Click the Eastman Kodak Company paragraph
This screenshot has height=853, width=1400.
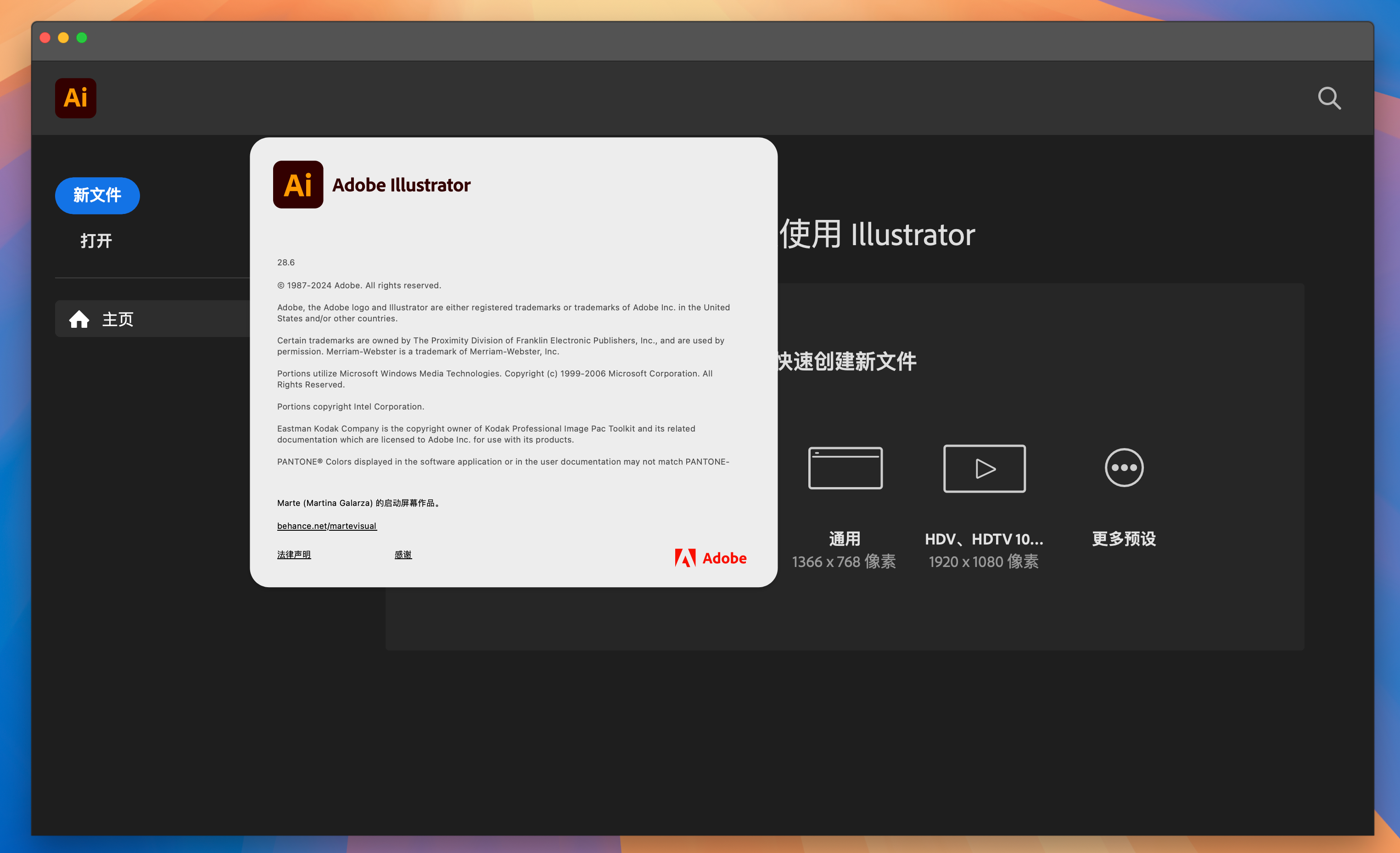[487, 433]
